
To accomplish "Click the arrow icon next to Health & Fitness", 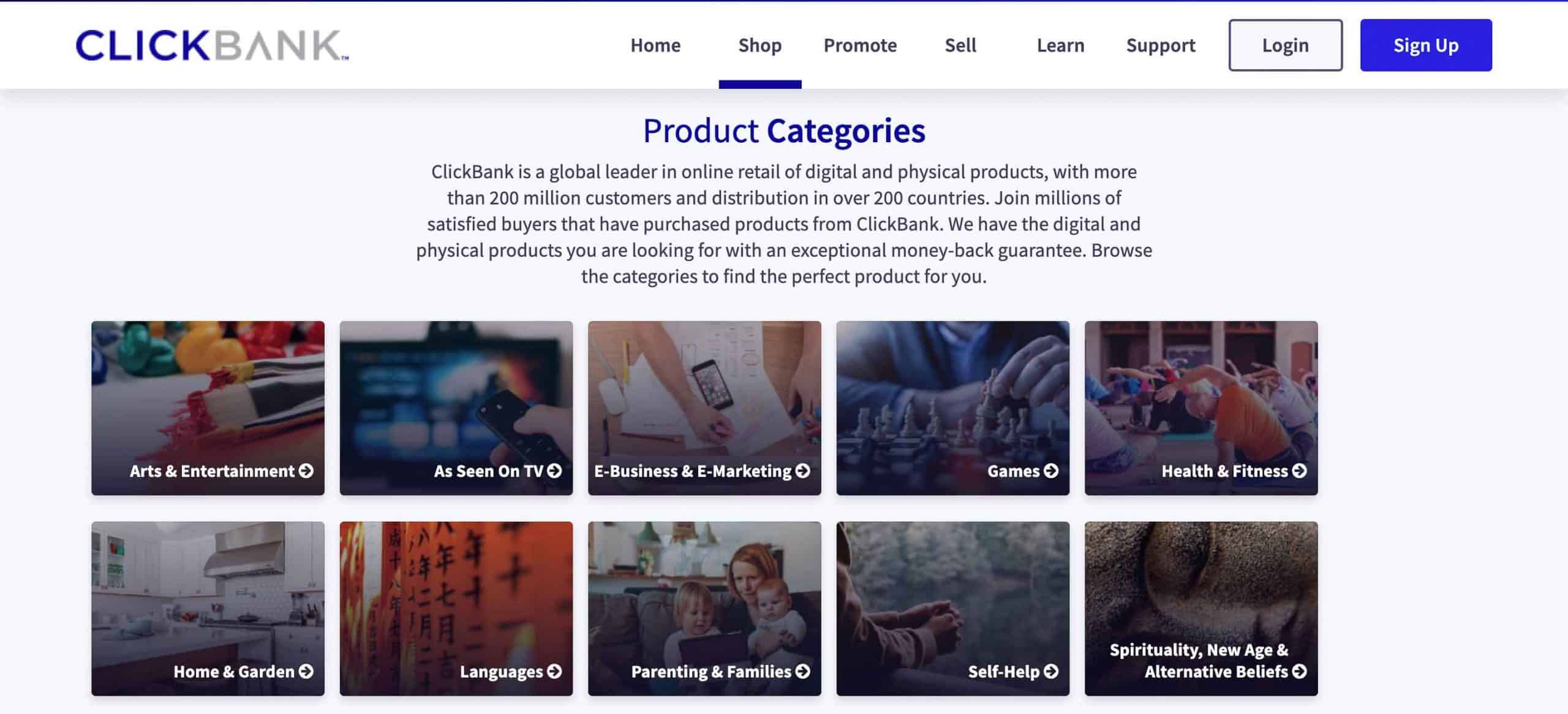I will 1300,471.
